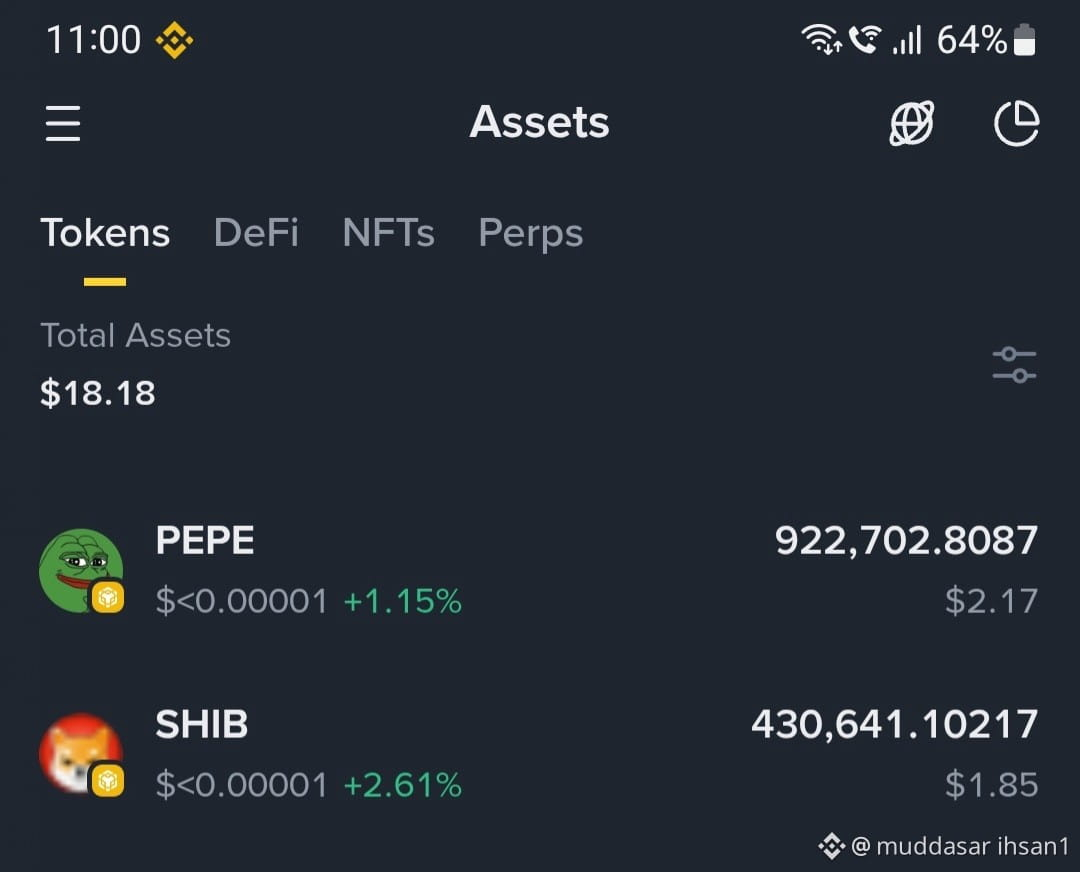Open the SHIB token row

click(539, 754)
